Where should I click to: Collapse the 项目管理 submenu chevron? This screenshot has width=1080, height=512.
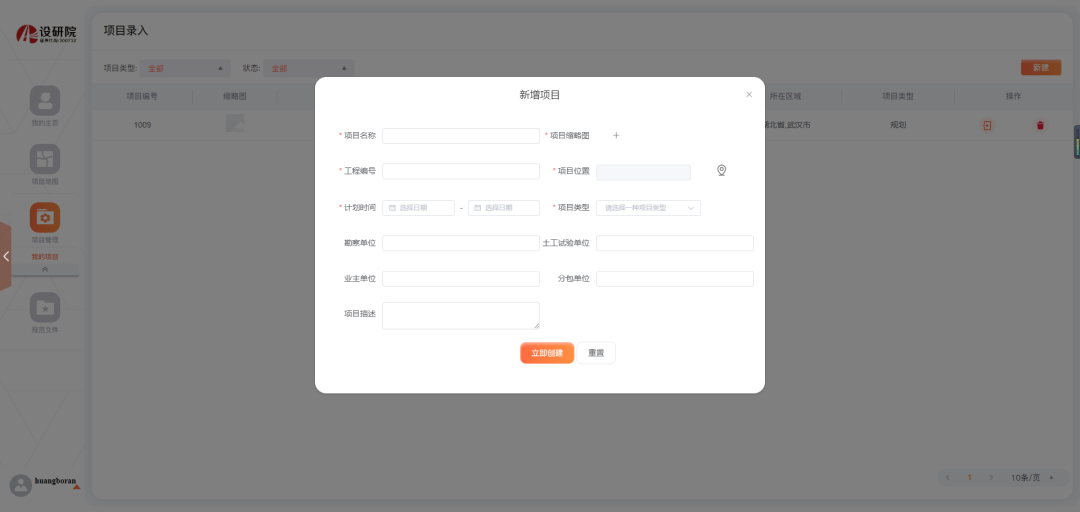pos(45,269)
